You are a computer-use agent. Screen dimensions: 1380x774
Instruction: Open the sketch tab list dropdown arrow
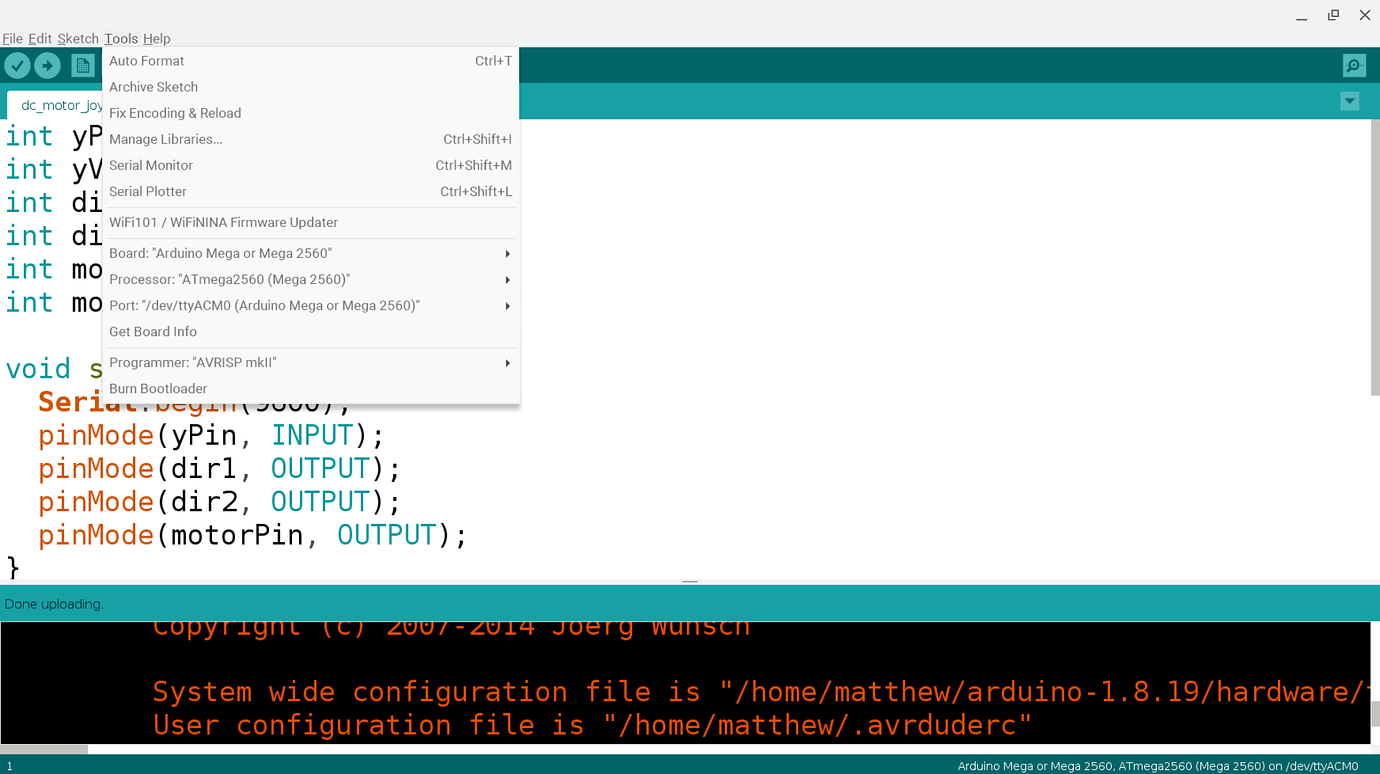[1350, 101]
